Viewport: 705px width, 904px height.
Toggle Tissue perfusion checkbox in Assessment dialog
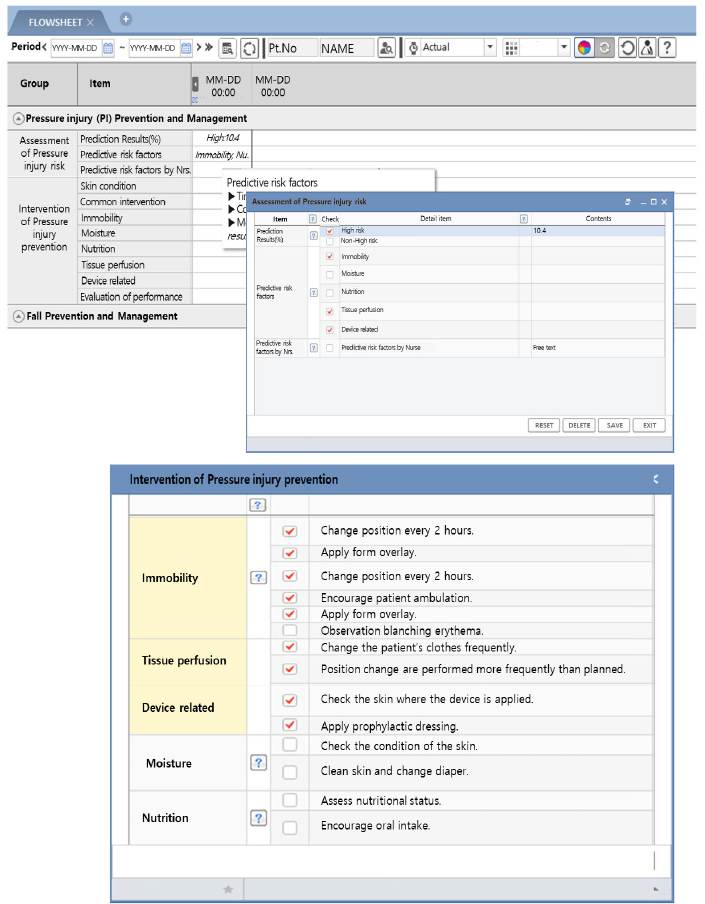pos(330,311)
